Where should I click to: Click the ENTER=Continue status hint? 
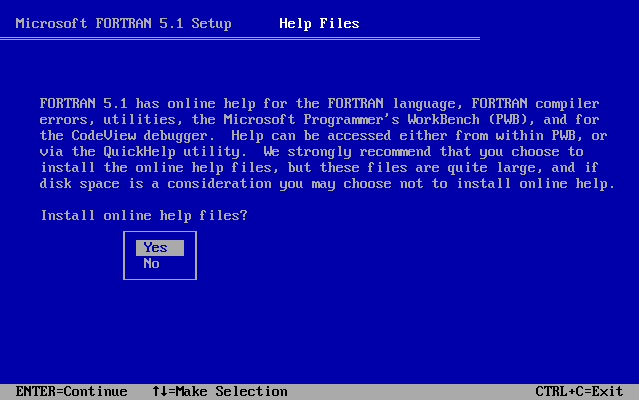click(71, 391)
